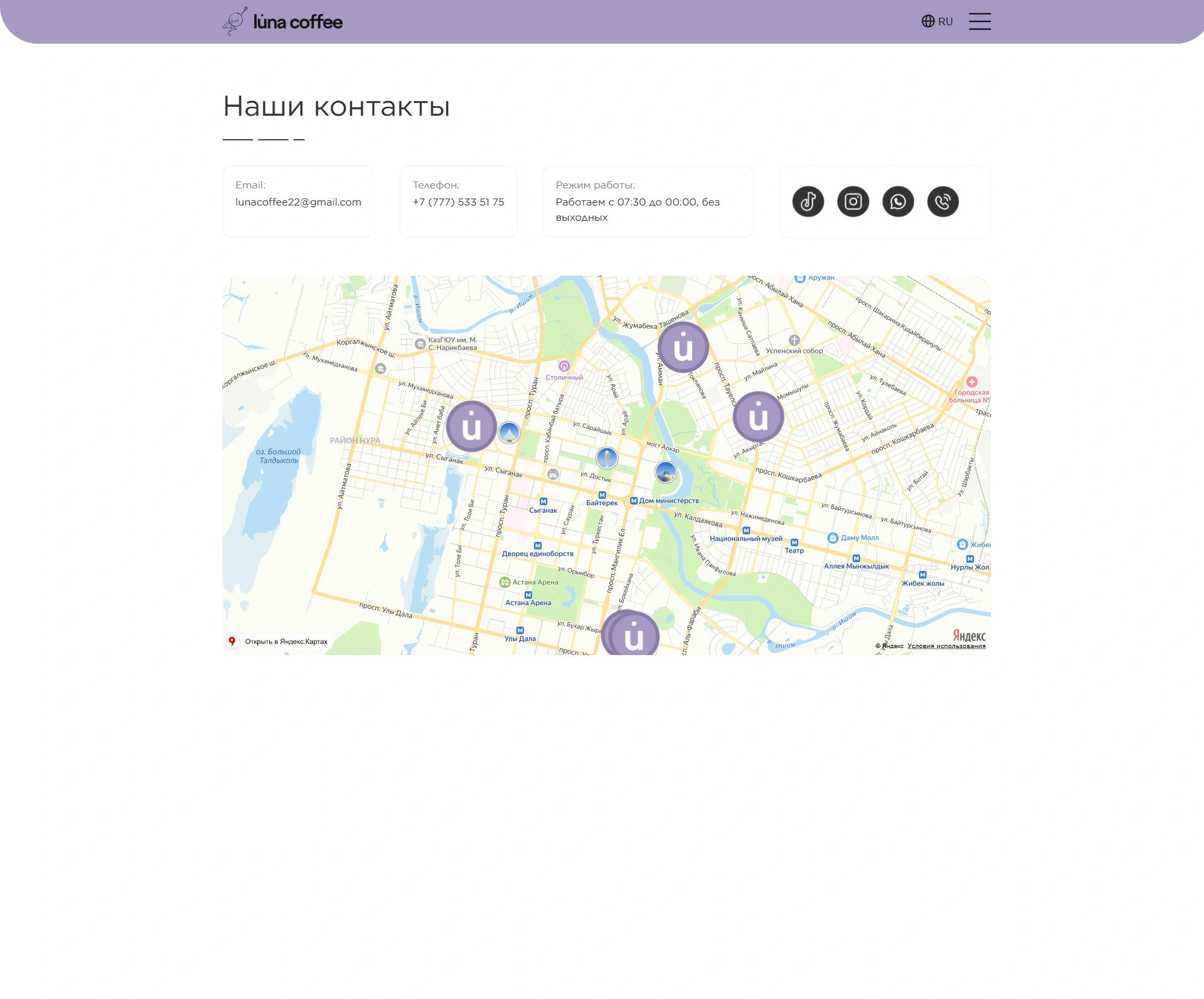
Task: Click the luna coffee logo
Action: 283,21
